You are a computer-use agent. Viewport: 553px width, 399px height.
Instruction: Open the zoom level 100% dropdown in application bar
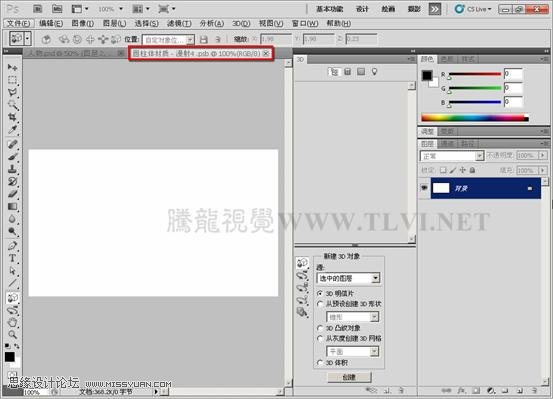coord(121,9)
